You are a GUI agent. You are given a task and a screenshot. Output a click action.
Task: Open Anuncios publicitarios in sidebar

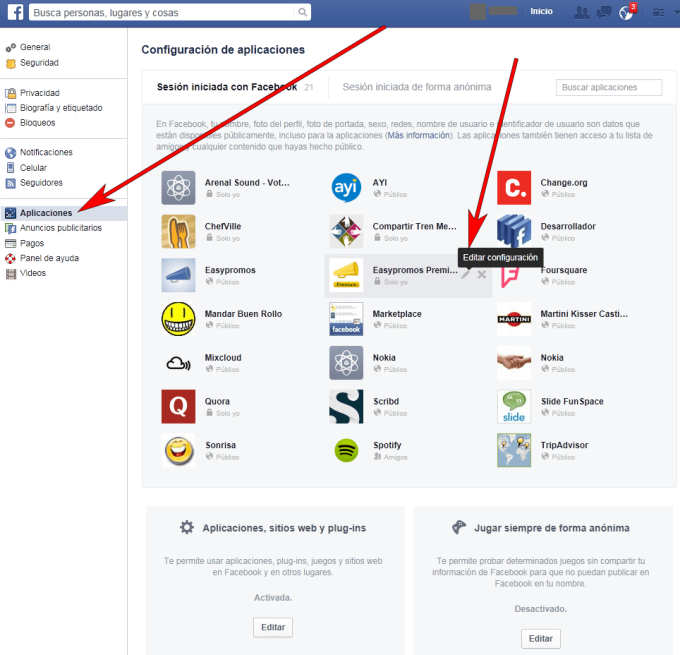click(x=61, y=228)
